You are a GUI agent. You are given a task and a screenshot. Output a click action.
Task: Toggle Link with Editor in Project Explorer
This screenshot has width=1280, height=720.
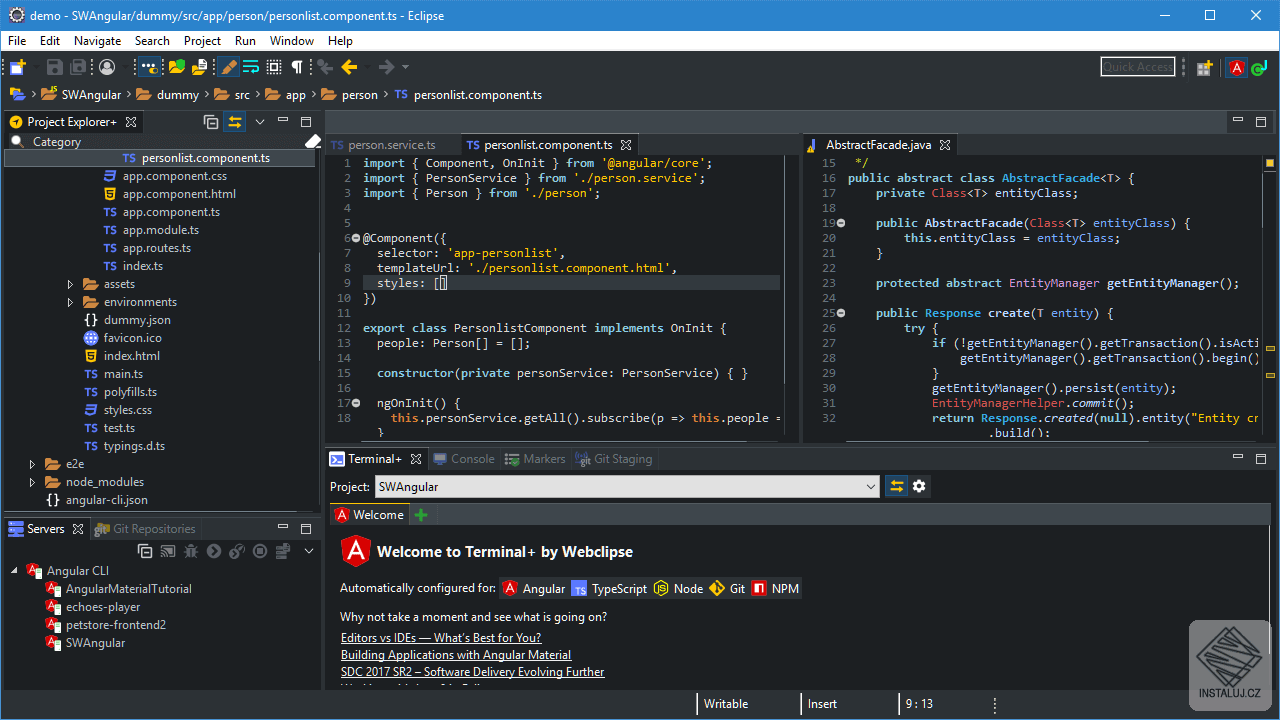235,121
